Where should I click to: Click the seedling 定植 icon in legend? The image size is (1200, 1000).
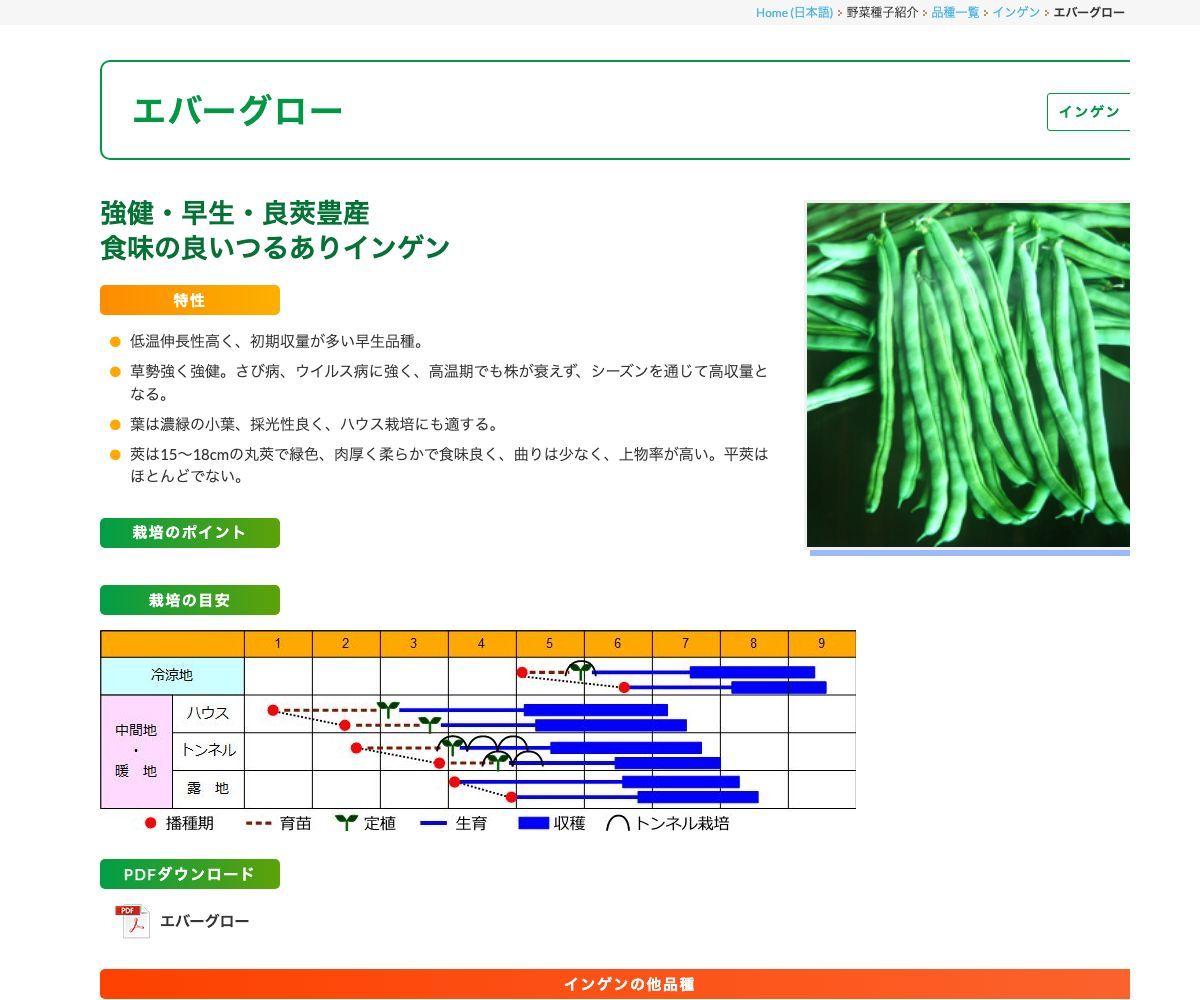point(346,823)
